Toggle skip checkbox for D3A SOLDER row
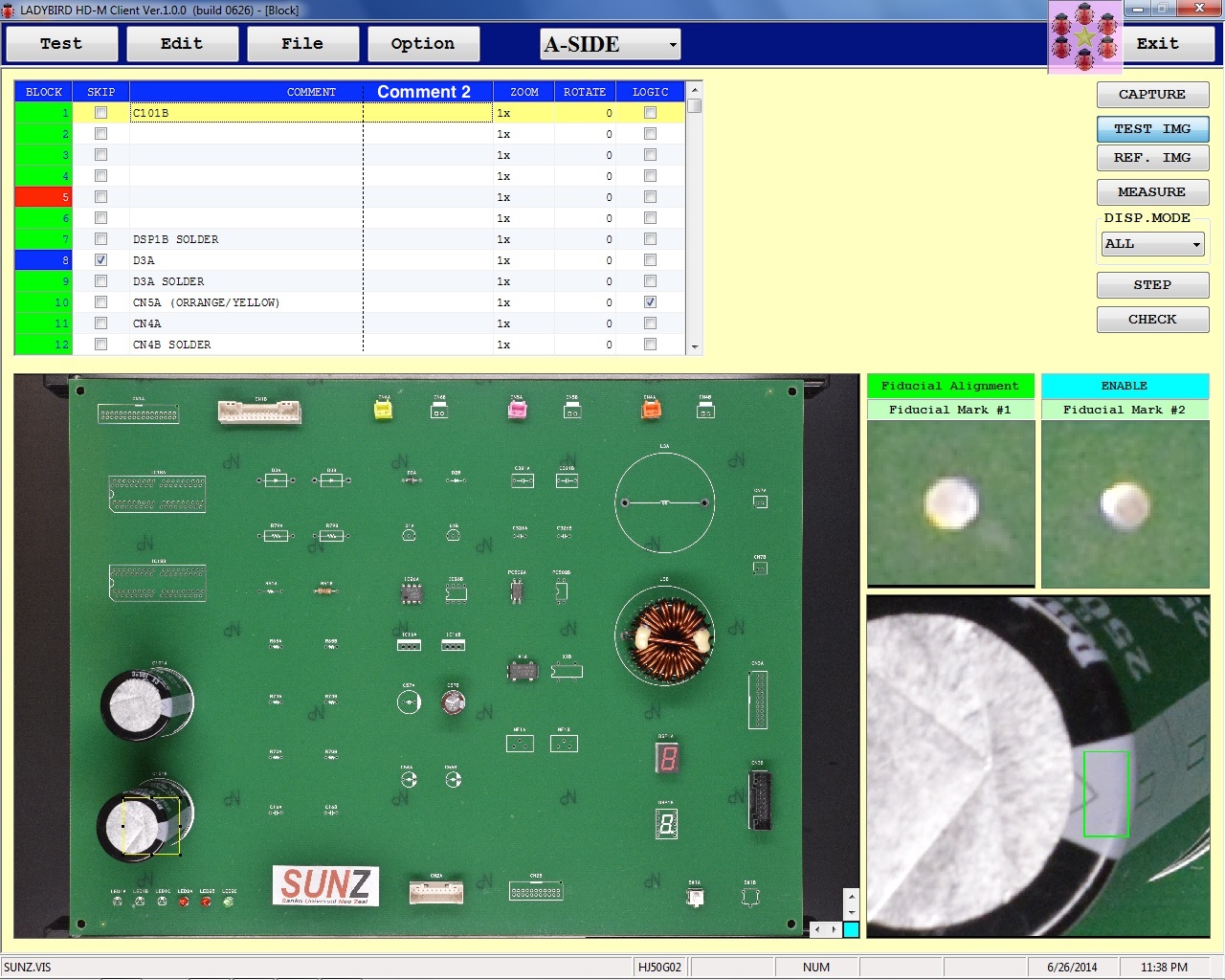 point(100,281)
